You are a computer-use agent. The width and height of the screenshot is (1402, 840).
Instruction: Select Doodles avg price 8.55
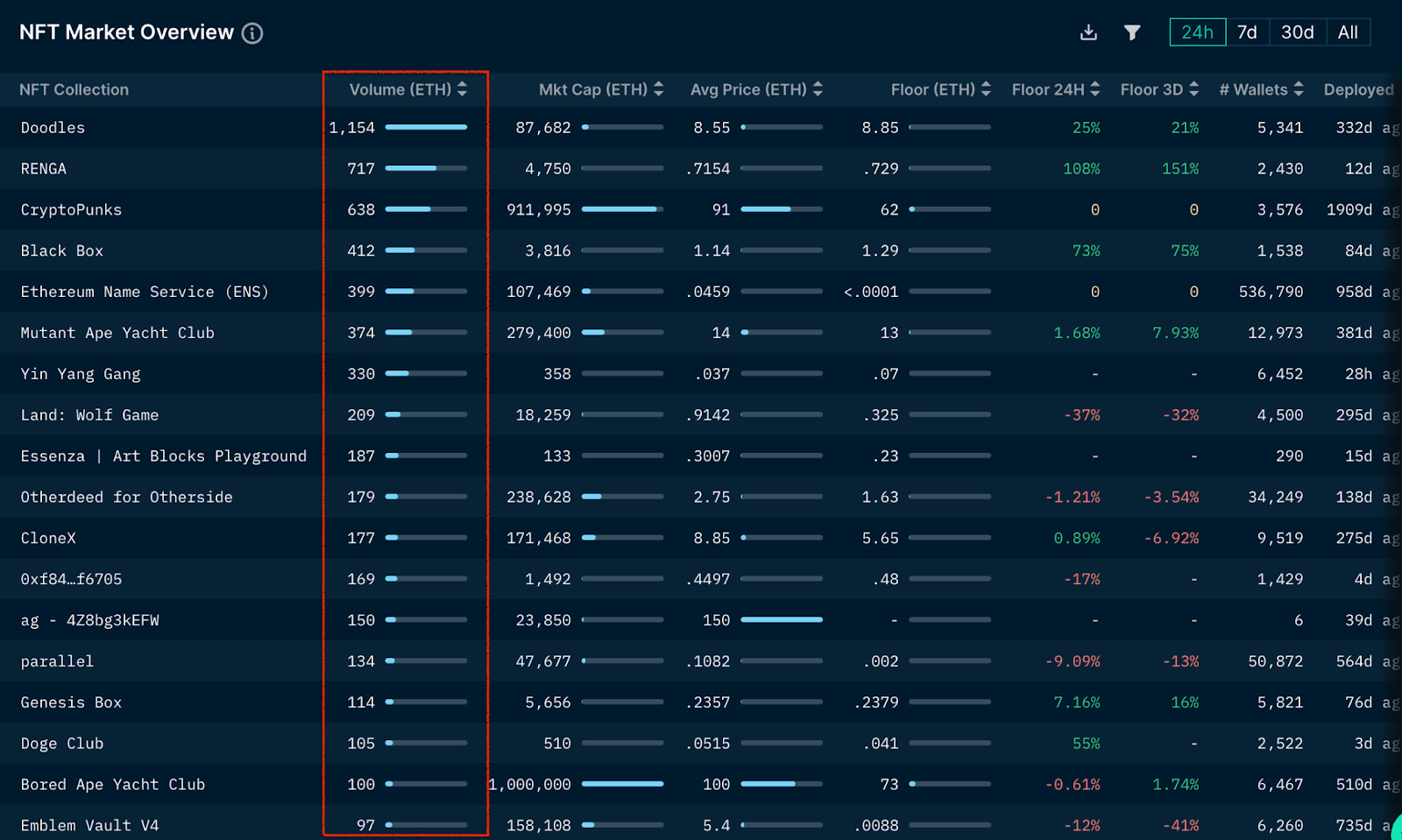coord(712,128)
